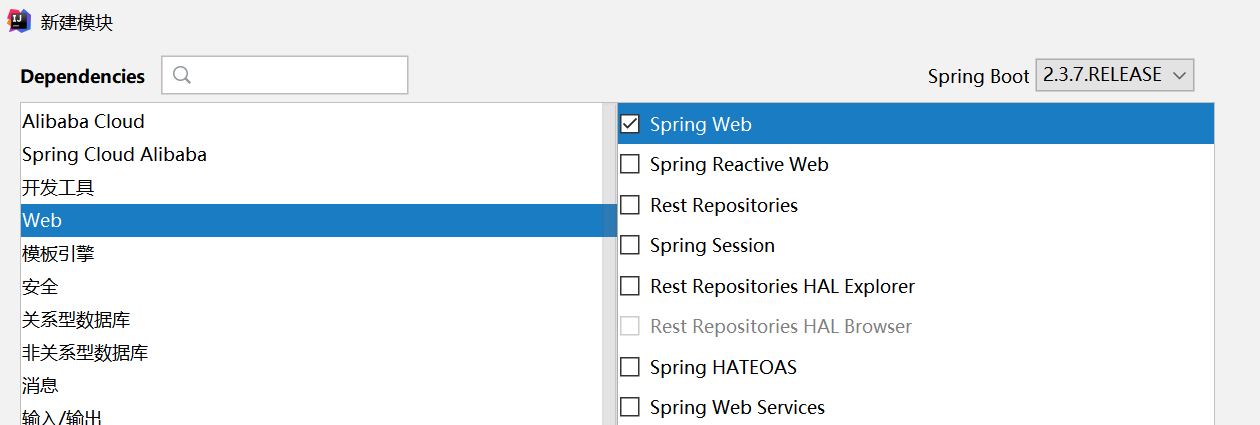Enable the Spring Reactive Web checkbox
1260x425 pixels.
click(630, 164)
